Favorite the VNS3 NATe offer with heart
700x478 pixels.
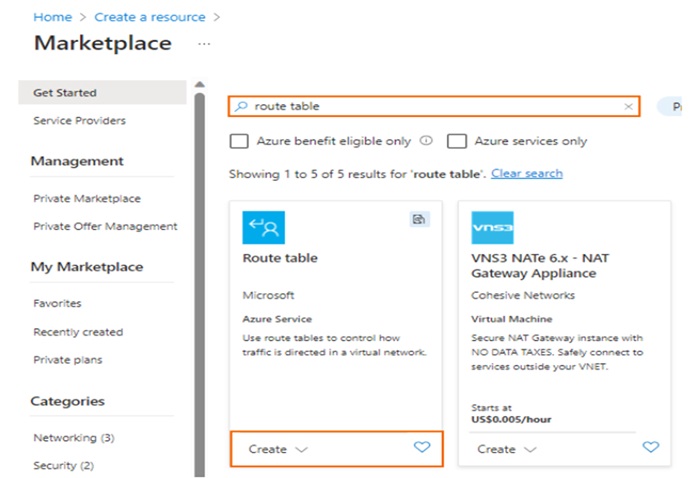(651, 448)
